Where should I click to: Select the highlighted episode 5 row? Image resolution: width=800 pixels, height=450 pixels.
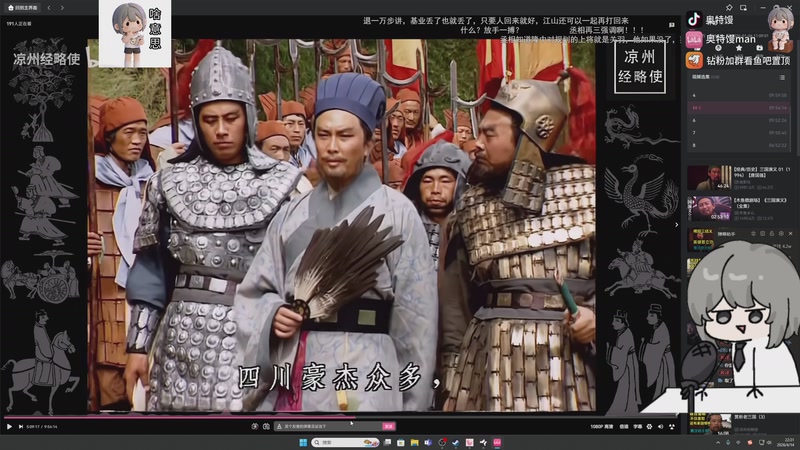pos(739,108)
